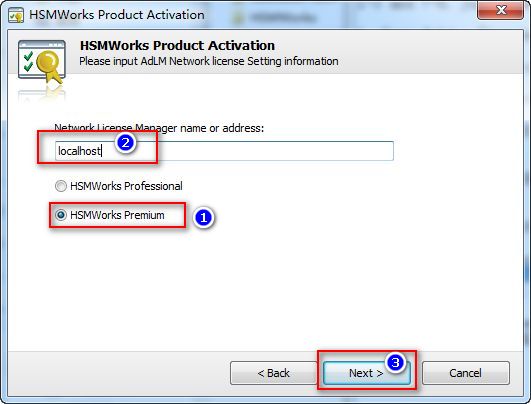Close the HSMWorks Product Activation window
531x404 pixels.
(x=501, y=10)
